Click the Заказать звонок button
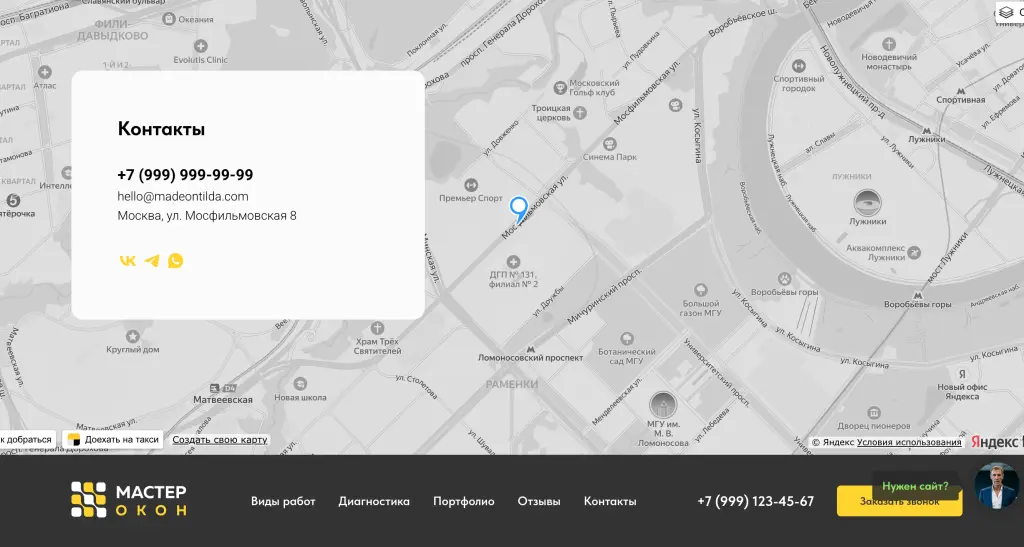 [899, 501]
